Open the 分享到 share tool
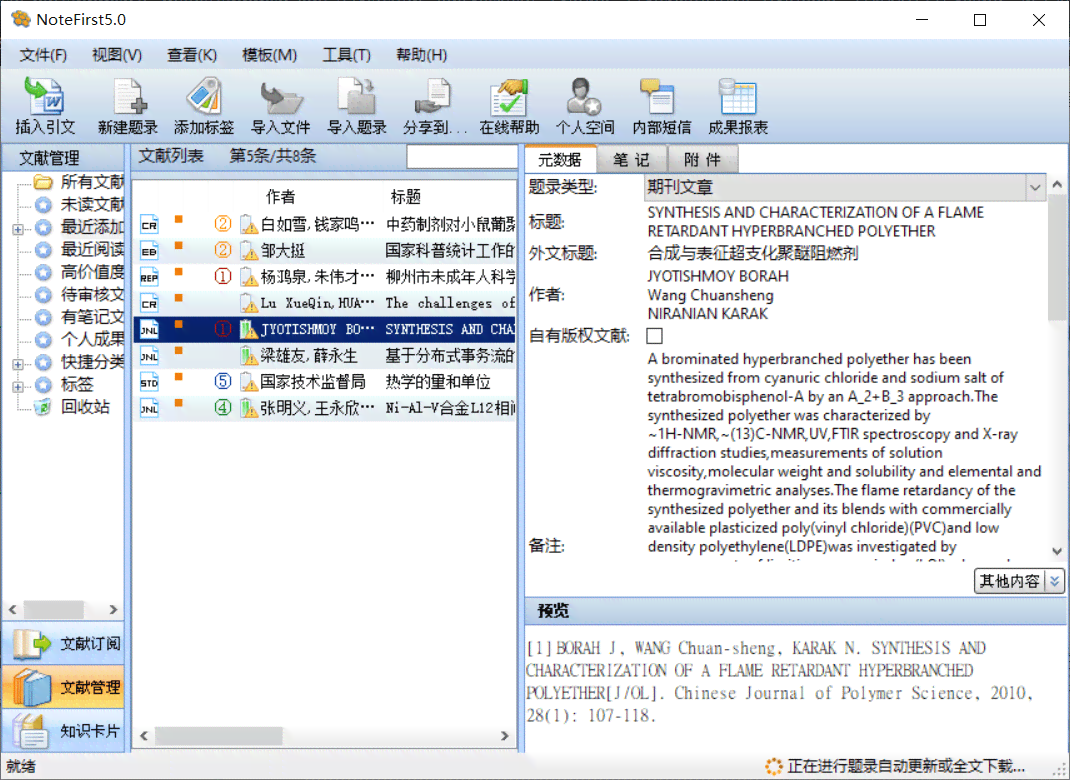This screenshot has height=780, width=1070. [434, 106]
